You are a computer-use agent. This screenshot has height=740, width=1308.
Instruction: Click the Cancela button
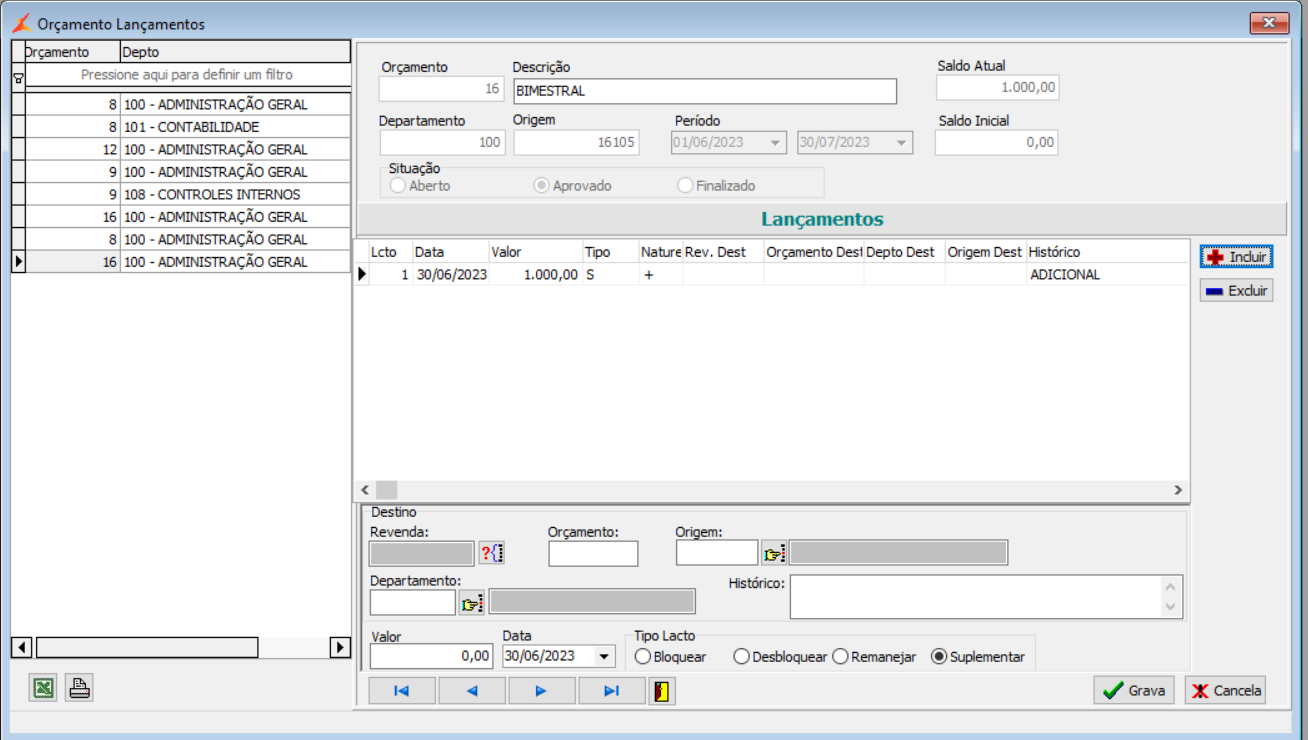(1225, 690)
